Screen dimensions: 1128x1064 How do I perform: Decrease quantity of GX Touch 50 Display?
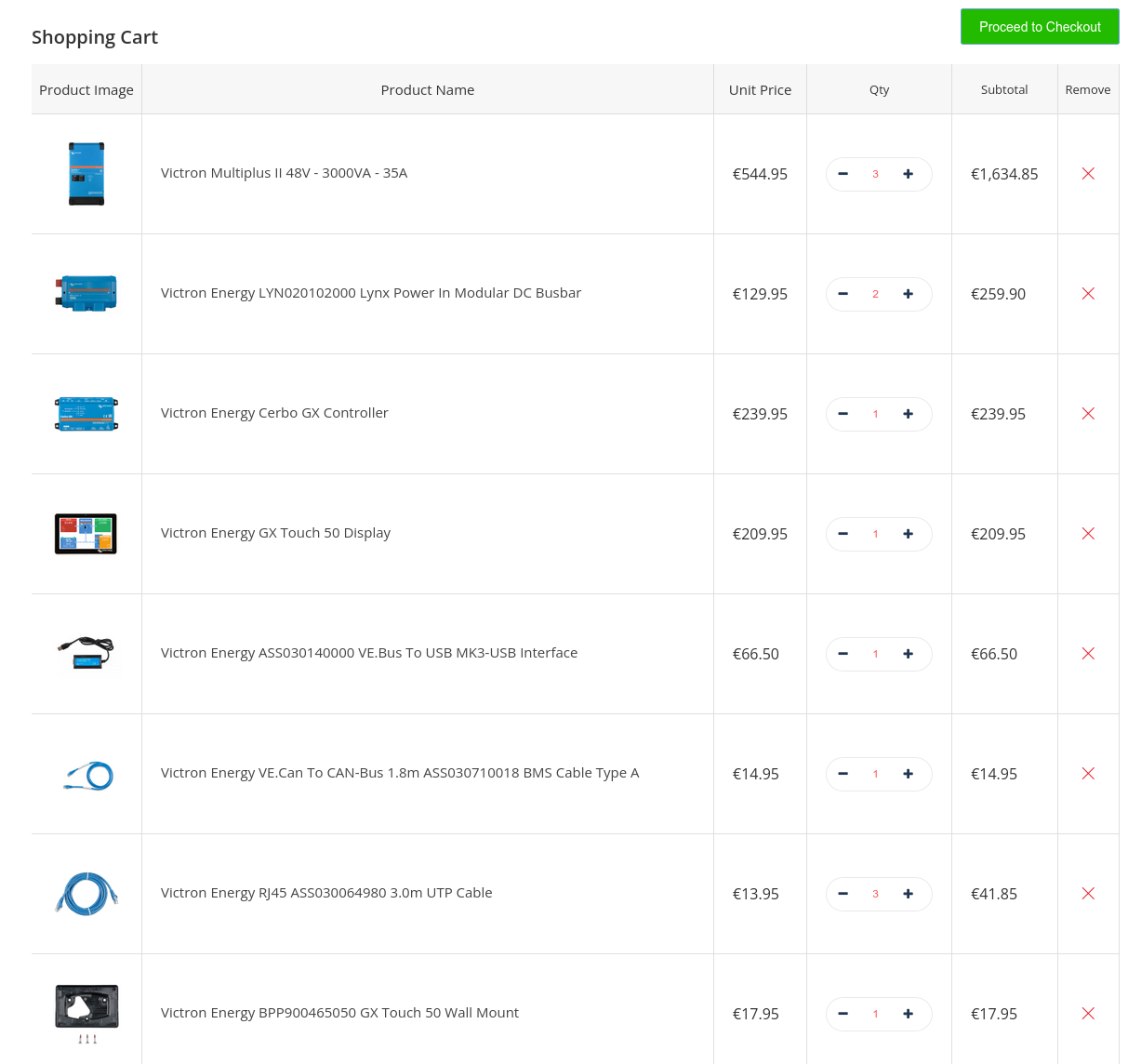click(843, 534)
